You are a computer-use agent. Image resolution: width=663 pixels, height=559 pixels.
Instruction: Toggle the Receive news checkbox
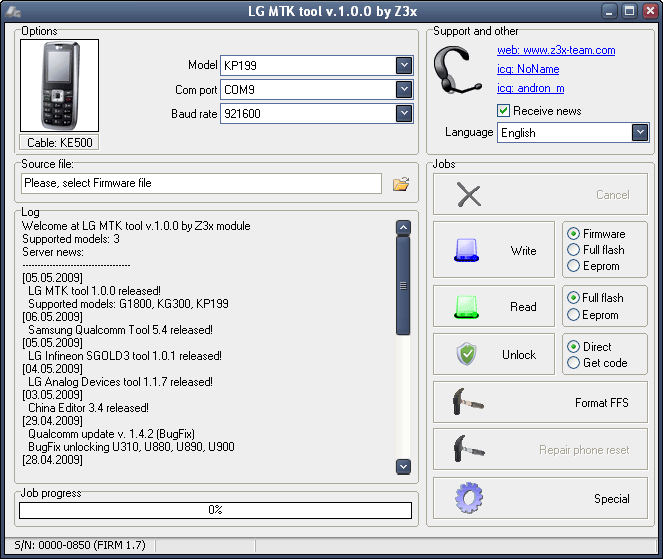click(x=503, y=111)
